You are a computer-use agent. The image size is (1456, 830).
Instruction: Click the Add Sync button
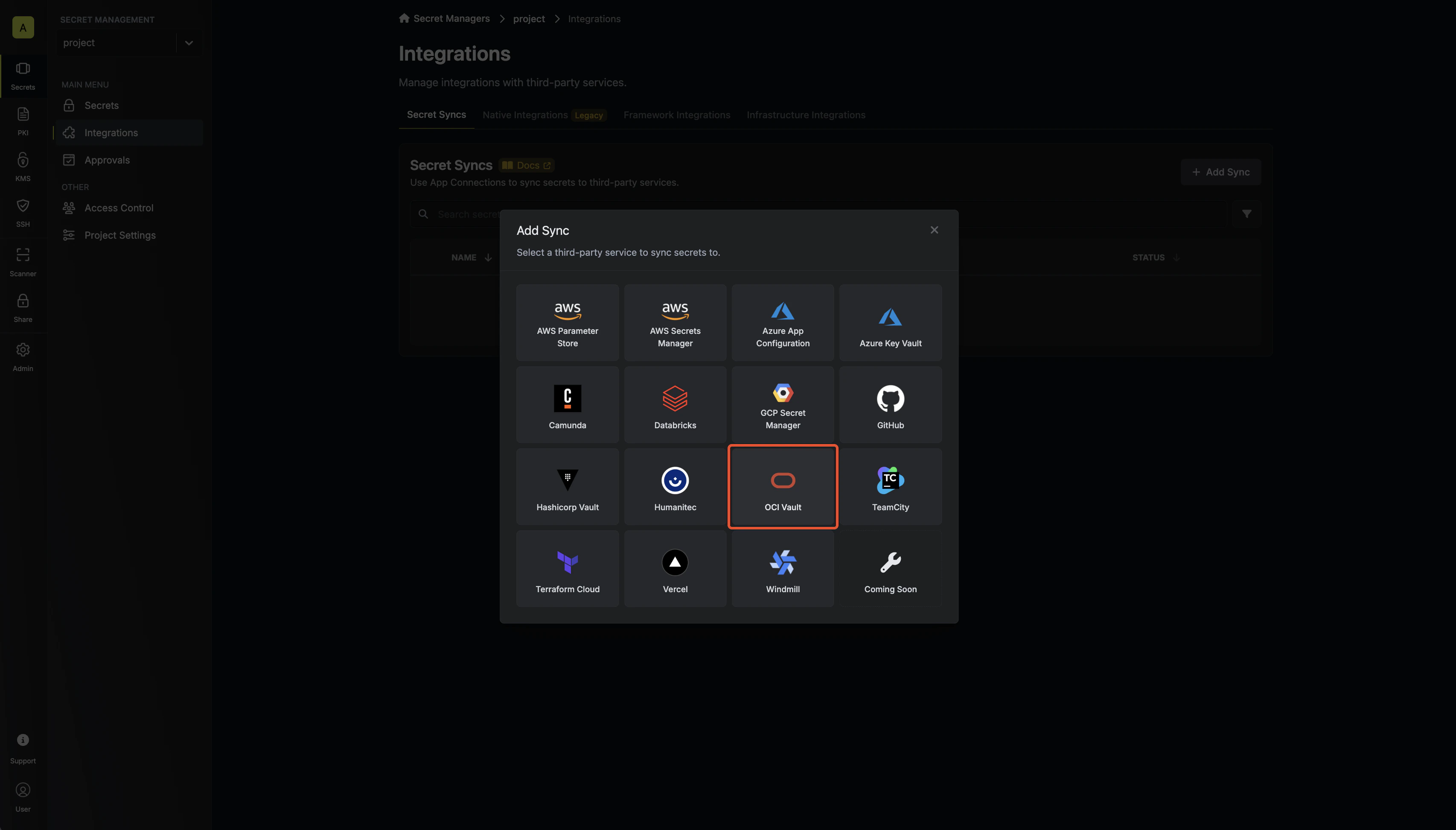[1221, 172]
